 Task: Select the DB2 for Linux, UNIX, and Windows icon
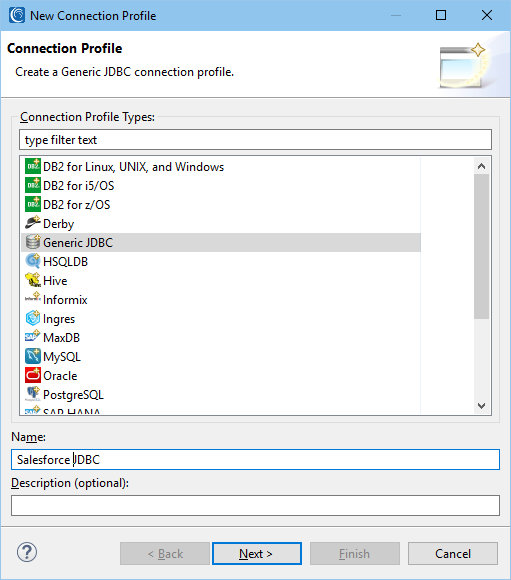click(33, 166)
